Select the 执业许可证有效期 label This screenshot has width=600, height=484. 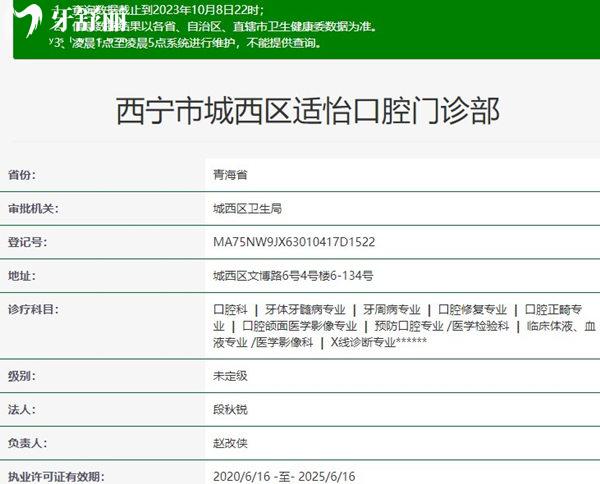56,477
